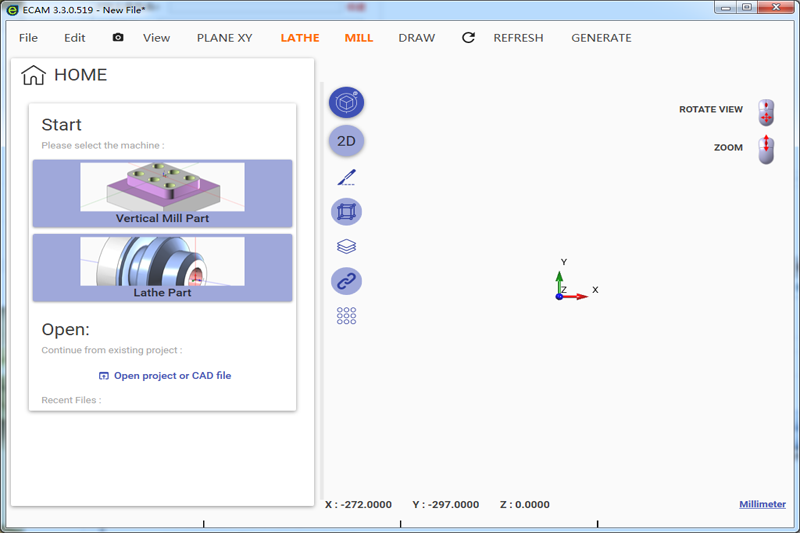Image resolution: width=800 pixels, height=533 pixels.
Task: Click the camera screenshot icon in menu bar
Action: click(118, 37)
